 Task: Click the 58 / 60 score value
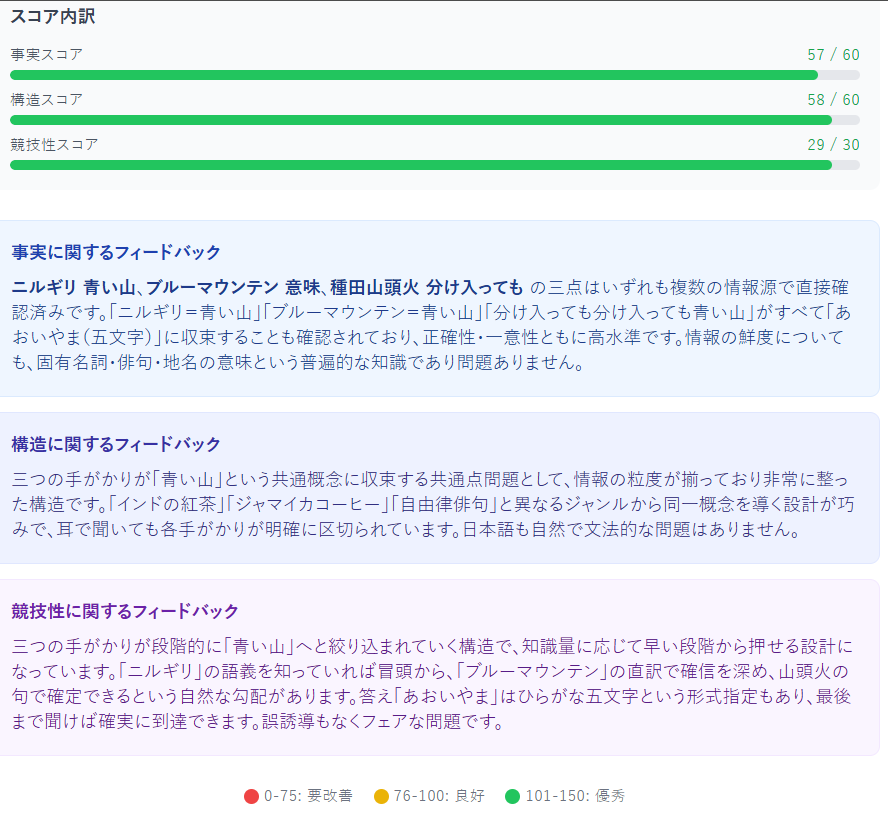click(833, 100)
